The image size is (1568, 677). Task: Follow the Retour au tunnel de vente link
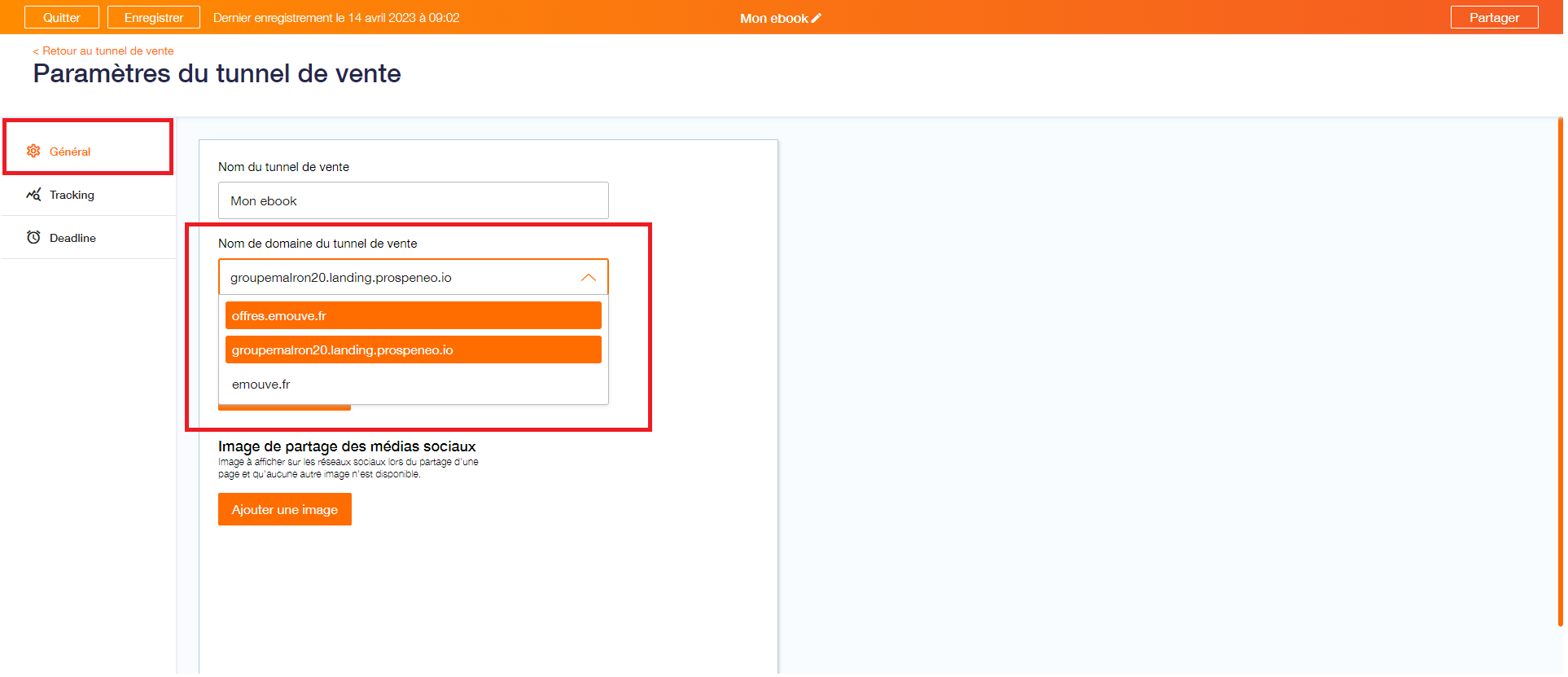coord(103,51)
